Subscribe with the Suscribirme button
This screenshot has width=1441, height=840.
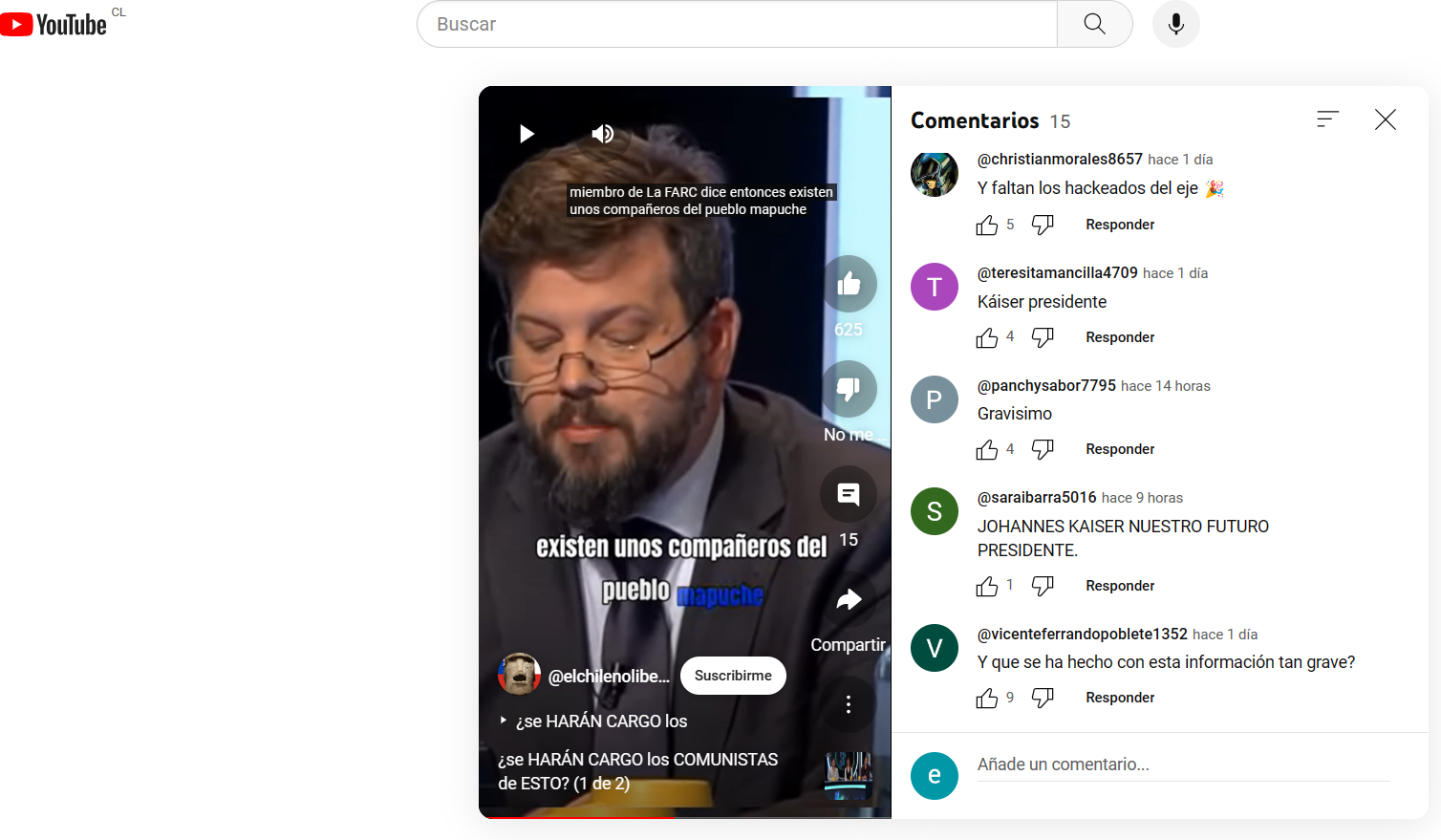pyautogui.click(x=733, y=676)
